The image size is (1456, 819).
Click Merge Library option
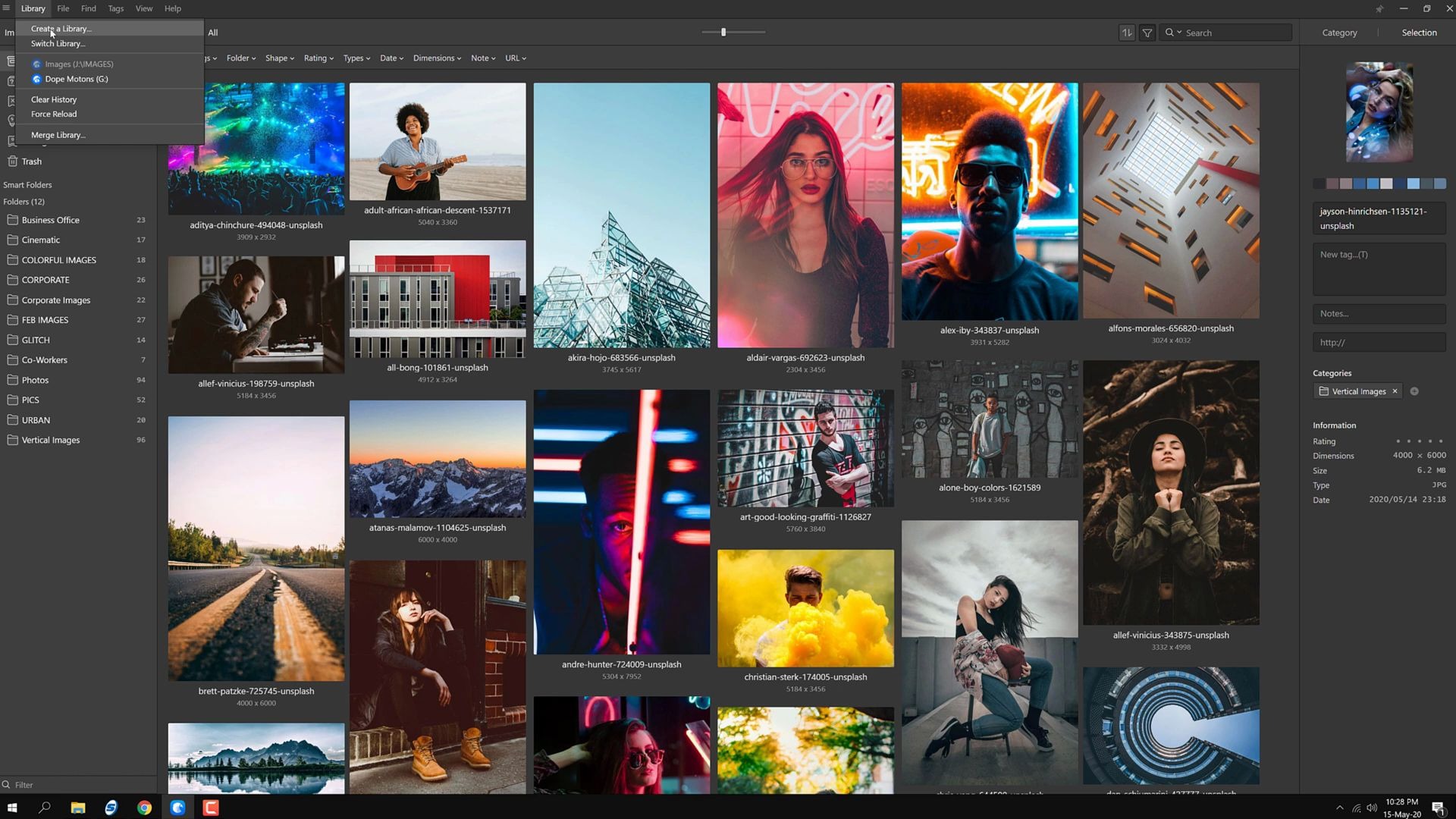[57, 135]
